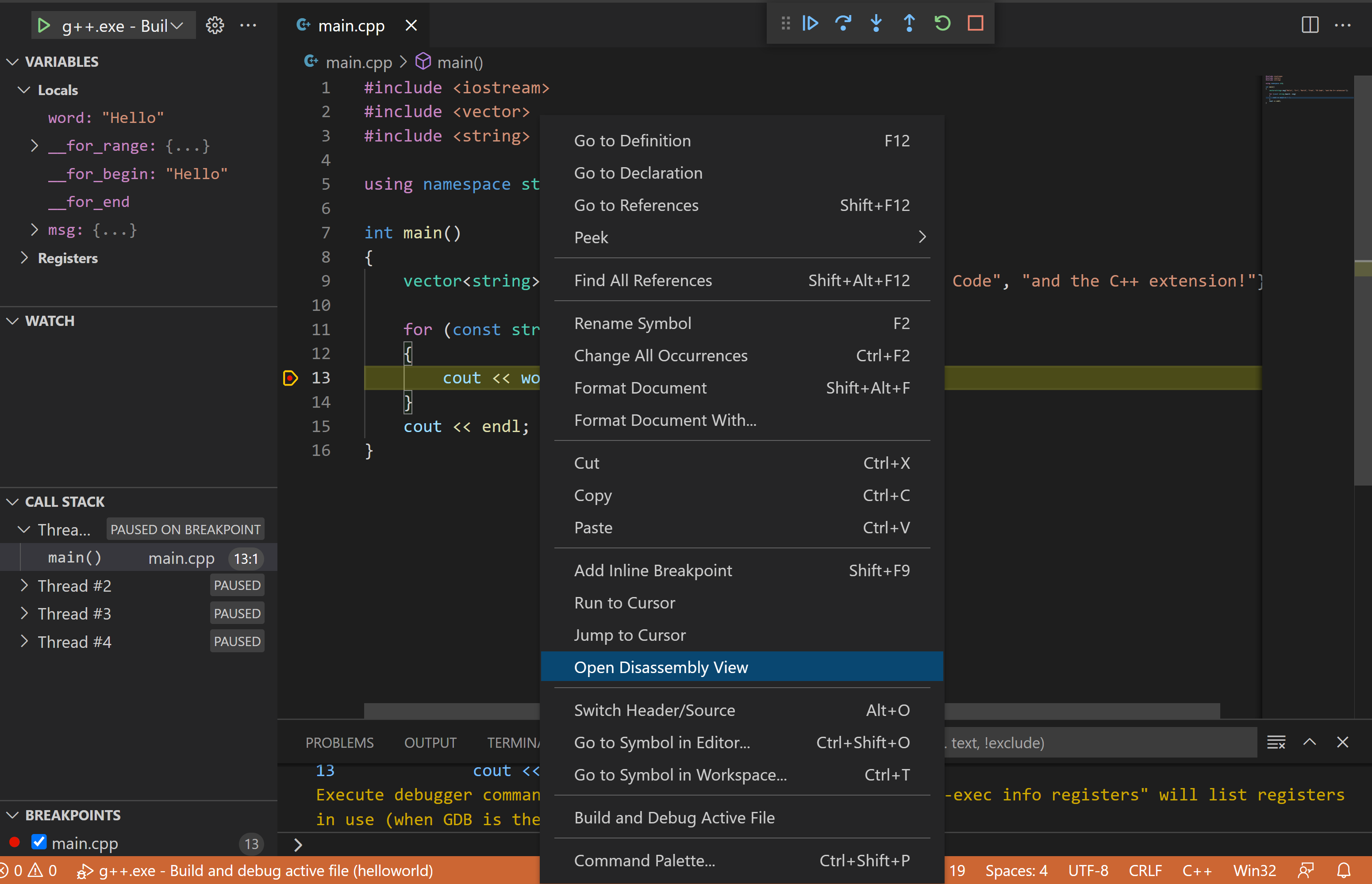Click the Step Over debug icon
This screenshot has width=1372, height=884.
843,23
